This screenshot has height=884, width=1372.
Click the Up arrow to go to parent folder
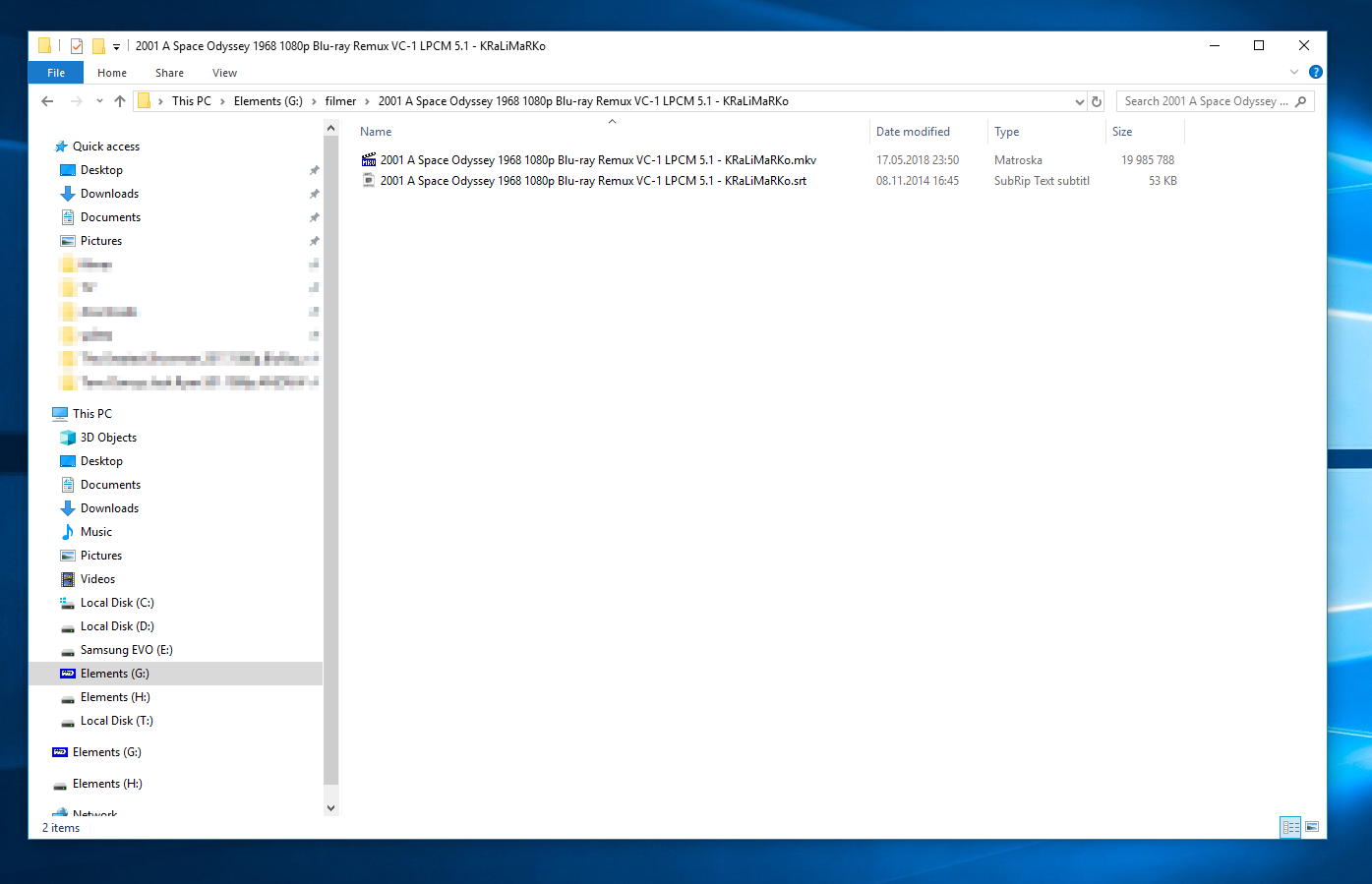pos(119,100)
